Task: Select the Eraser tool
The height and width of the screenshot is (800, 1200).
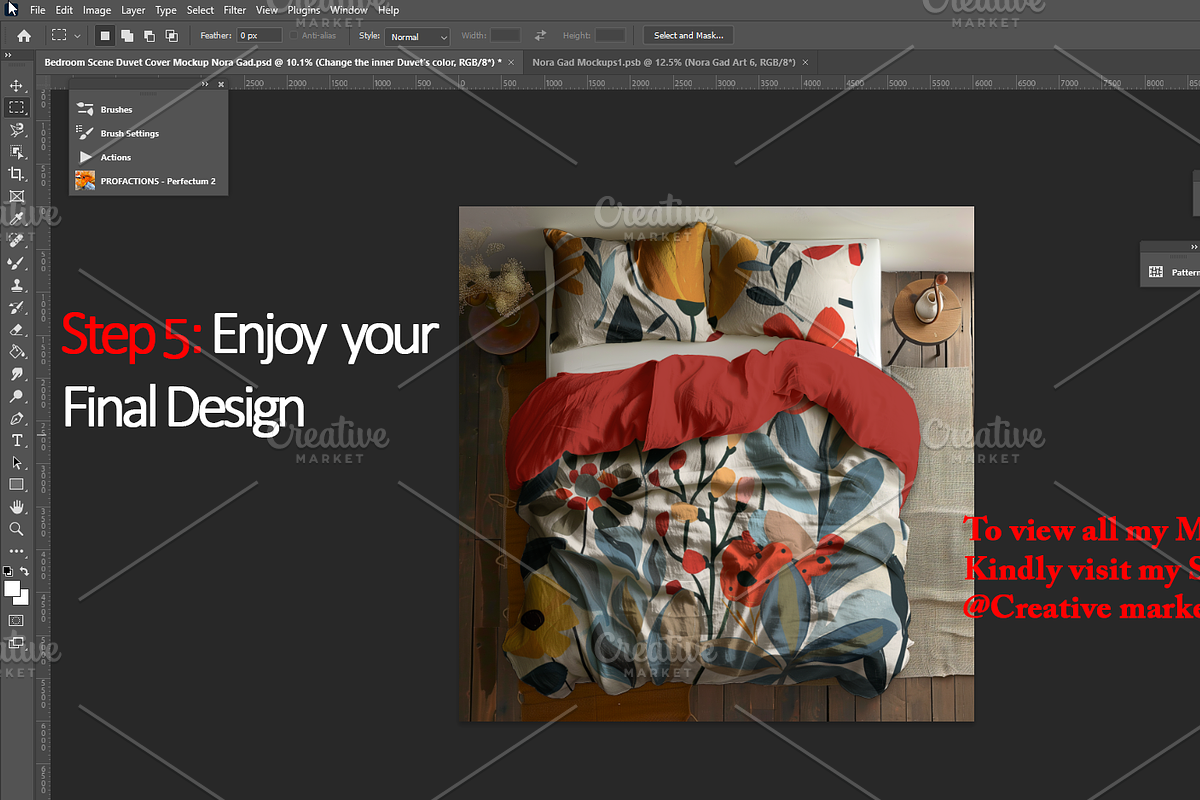Action: click(16, 329)
